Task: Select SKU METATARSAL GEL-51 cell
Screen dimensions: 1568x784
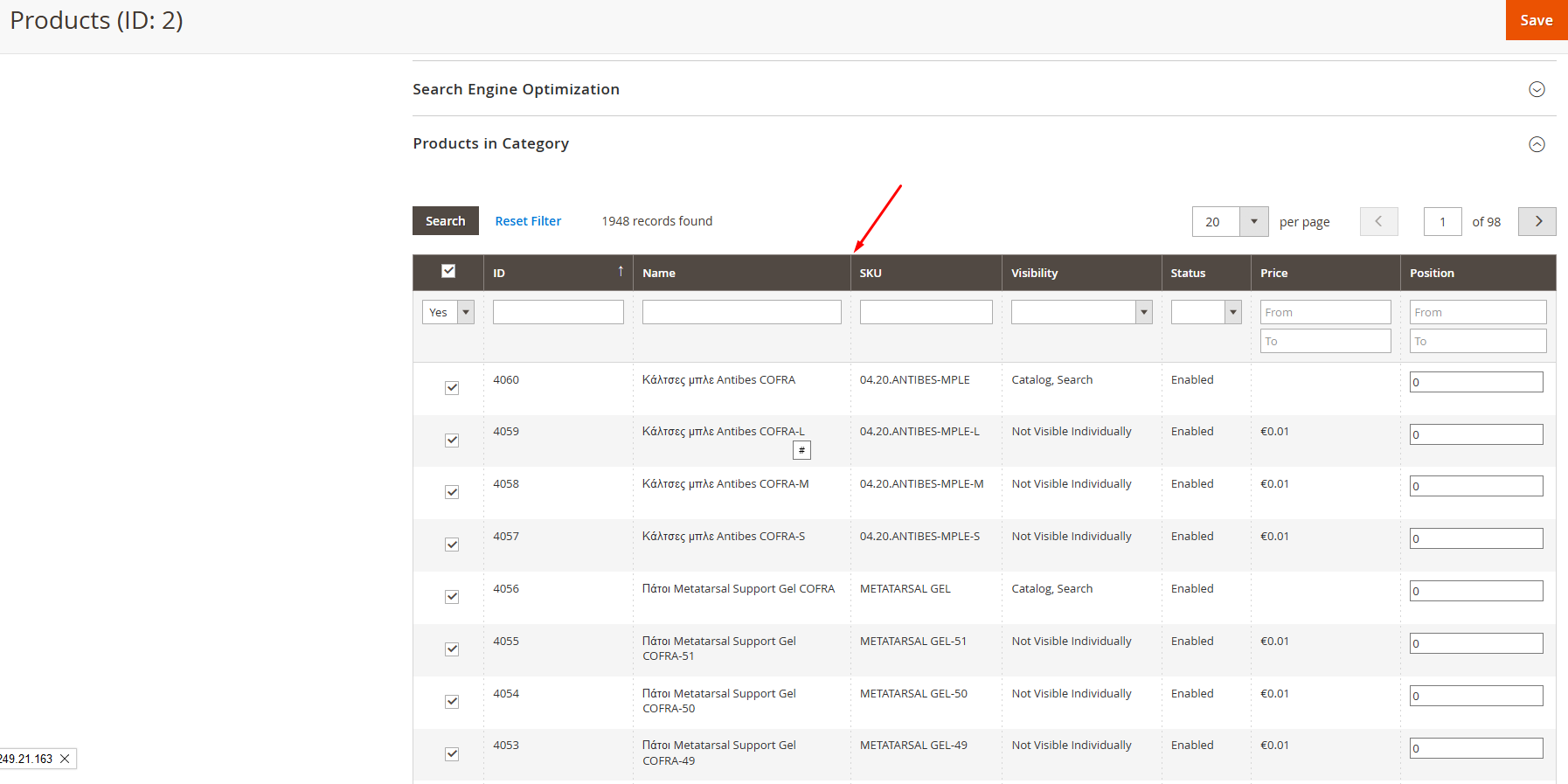Action: tap(913, 642)
